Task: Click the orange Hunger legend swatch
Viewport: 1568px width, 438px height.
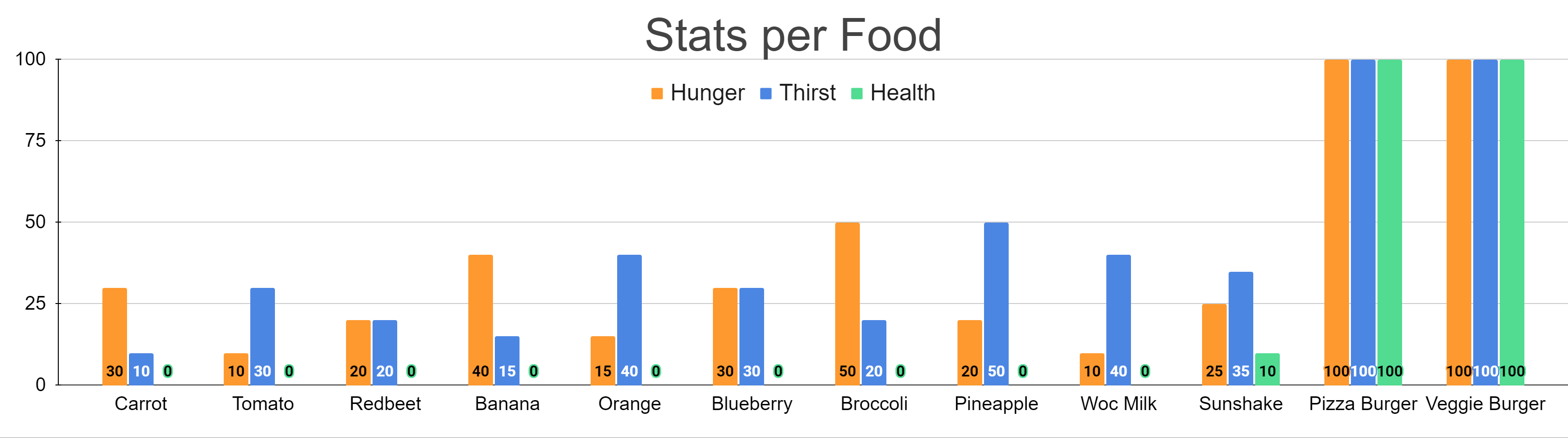Action: tap(657, 94)
